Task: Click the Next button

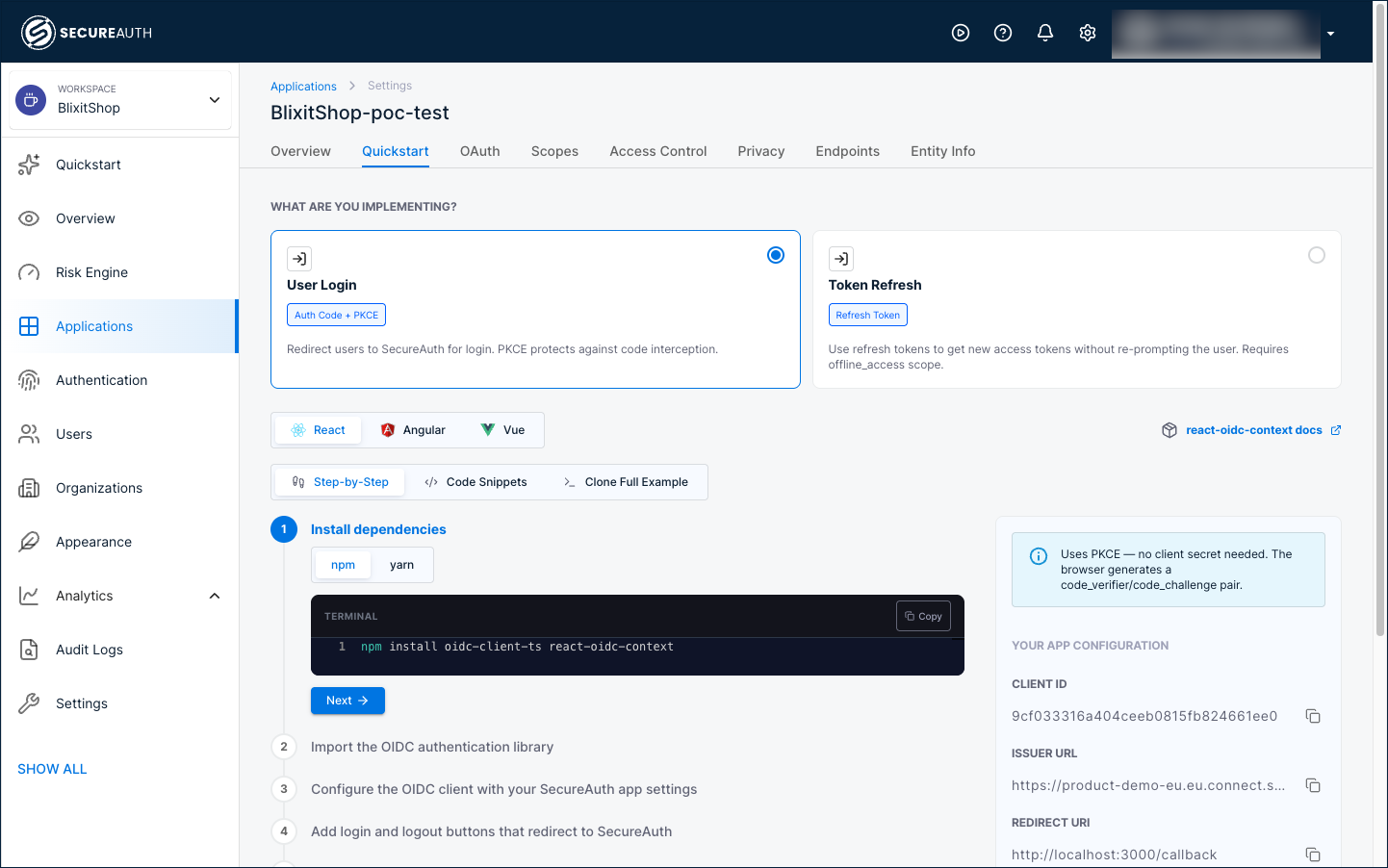Action: point(347,701)
